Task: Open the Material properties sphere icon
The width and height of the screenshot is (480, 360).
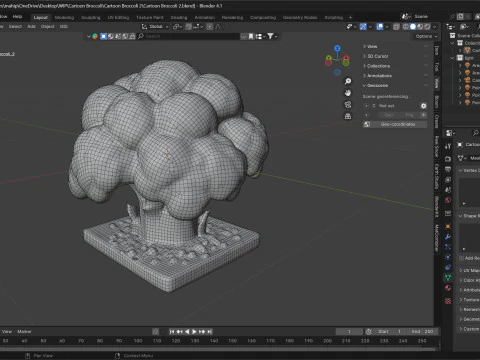Action: point(448,288)
